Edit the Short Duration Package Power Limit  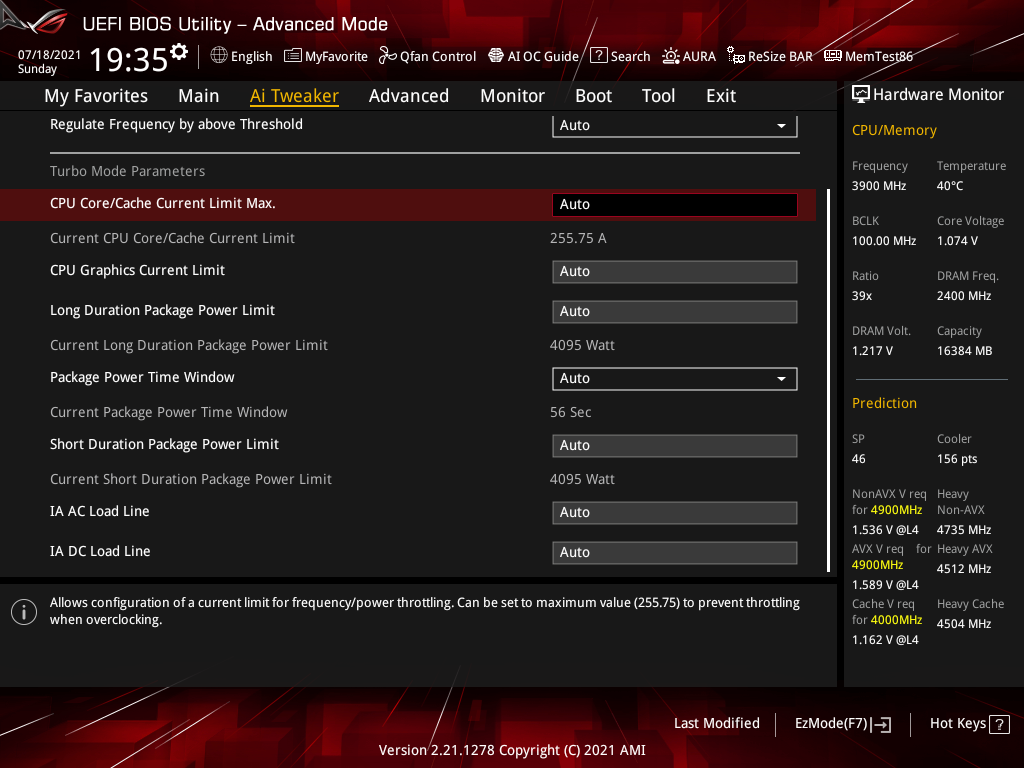[674, 445]
